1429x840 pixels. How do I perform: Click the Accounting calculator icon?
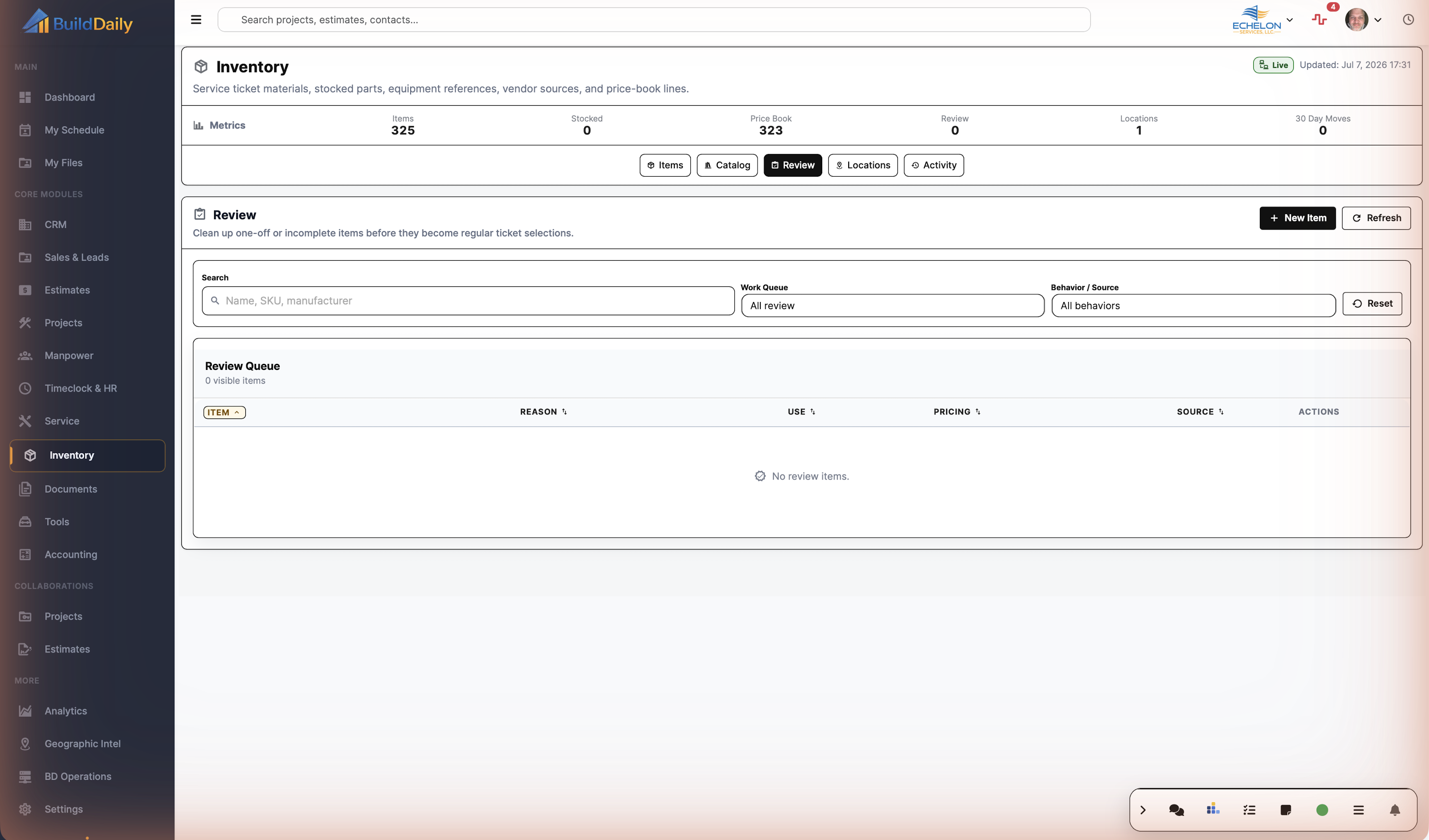(x=25, y=556)
